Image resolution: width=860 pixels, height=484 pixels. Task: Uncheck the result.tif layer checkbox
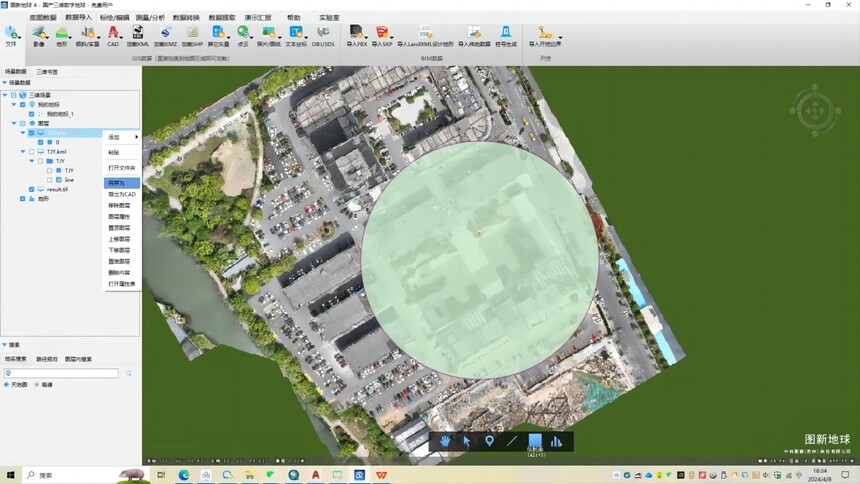tap(32, 189)
